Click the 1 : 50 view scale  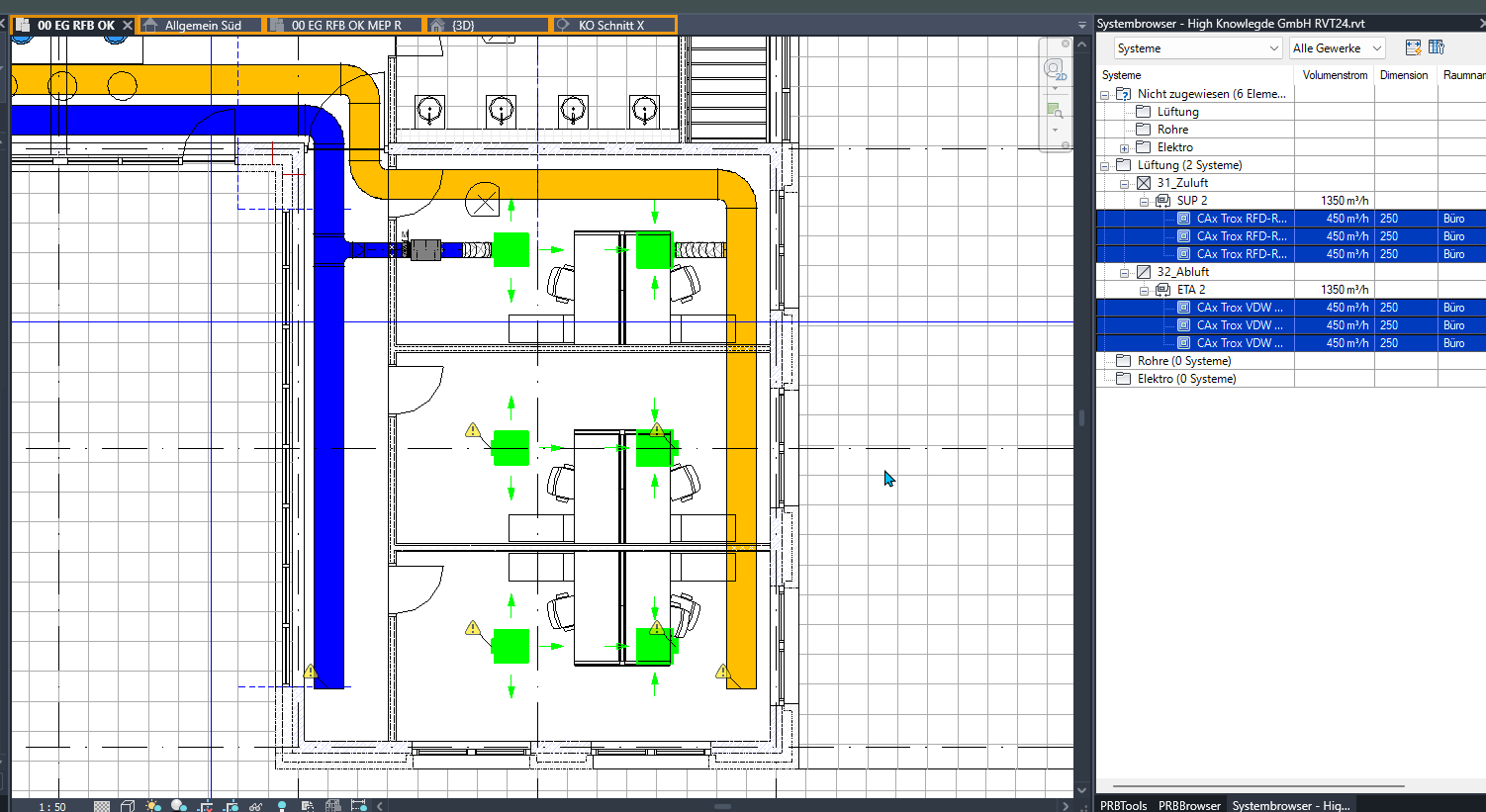click(52, 807)
